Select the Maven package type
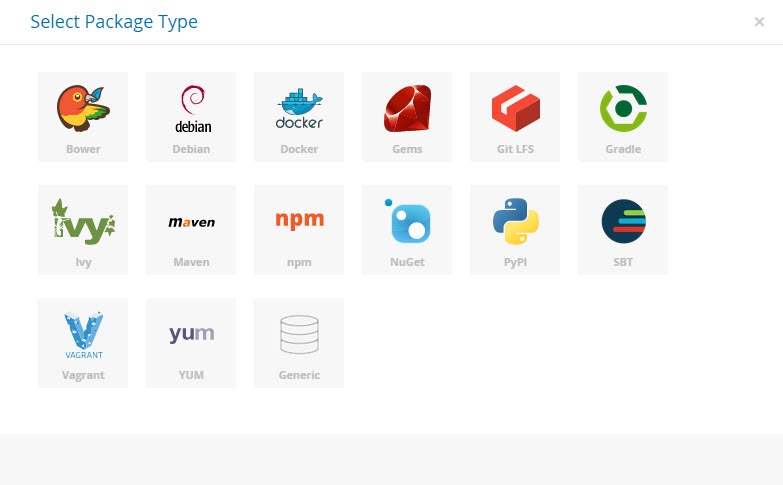This screenshot has width=783, height=485. (191, 230)
